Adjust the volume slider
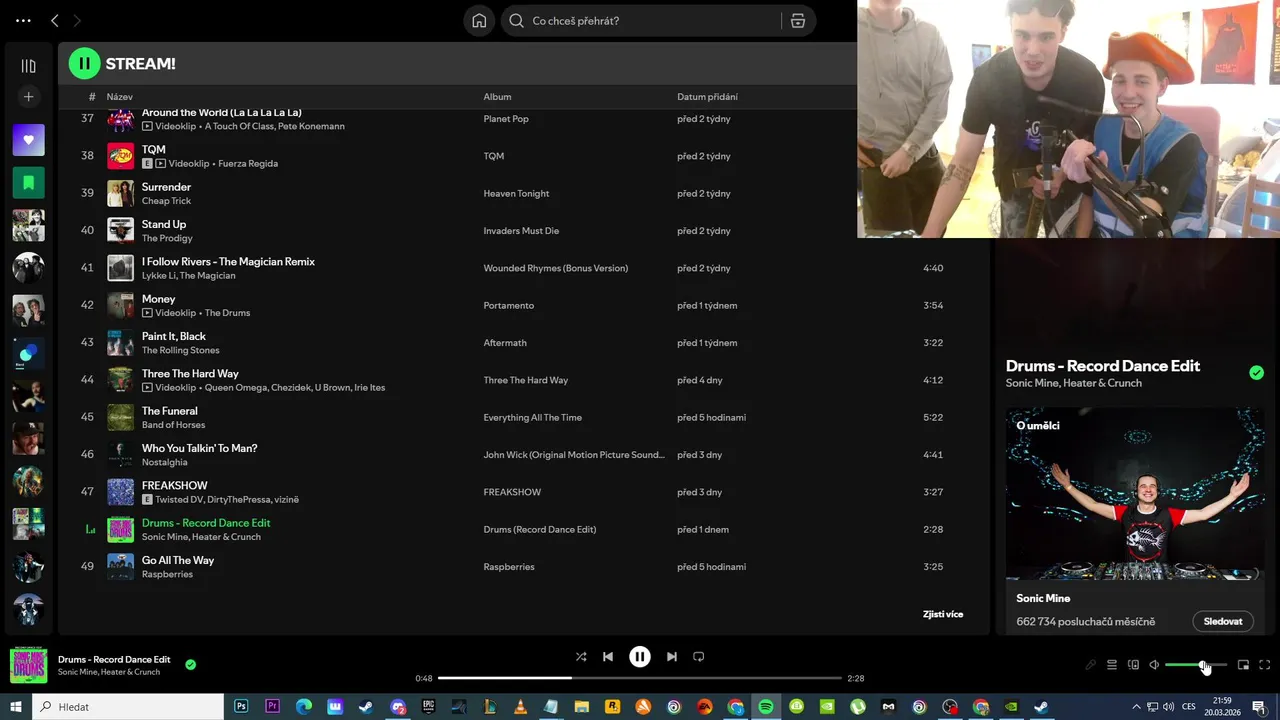This screenshot has width=1280, height=720. (x=1196, y=665)
